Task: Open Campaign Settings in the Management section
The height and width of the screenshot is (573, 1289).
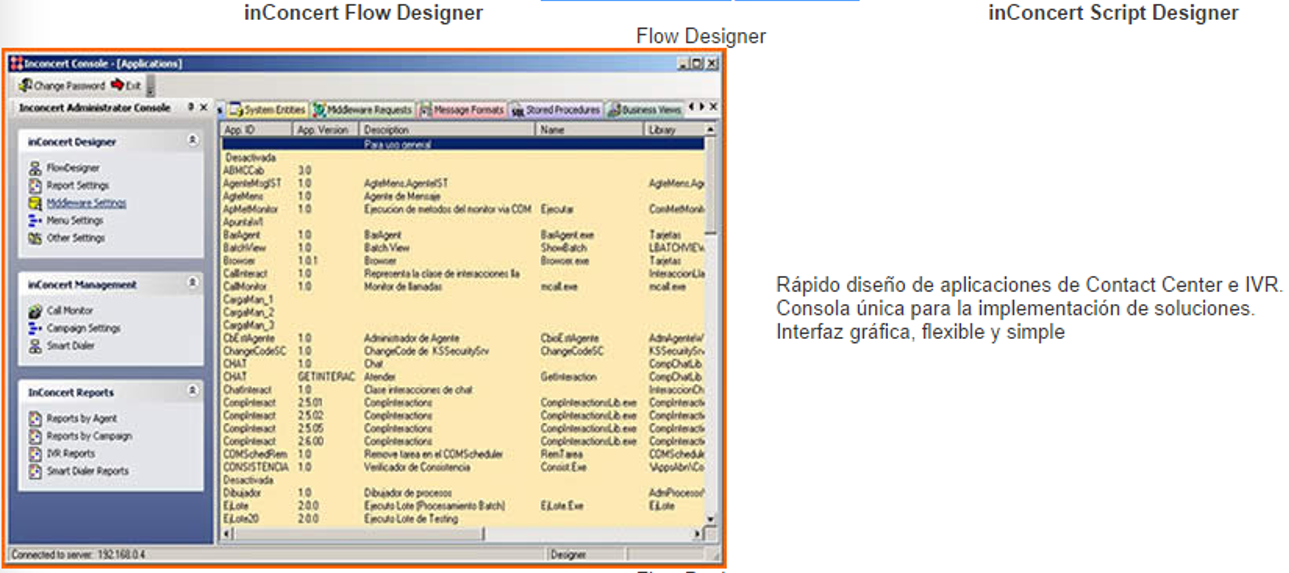Action: [83, 328]
